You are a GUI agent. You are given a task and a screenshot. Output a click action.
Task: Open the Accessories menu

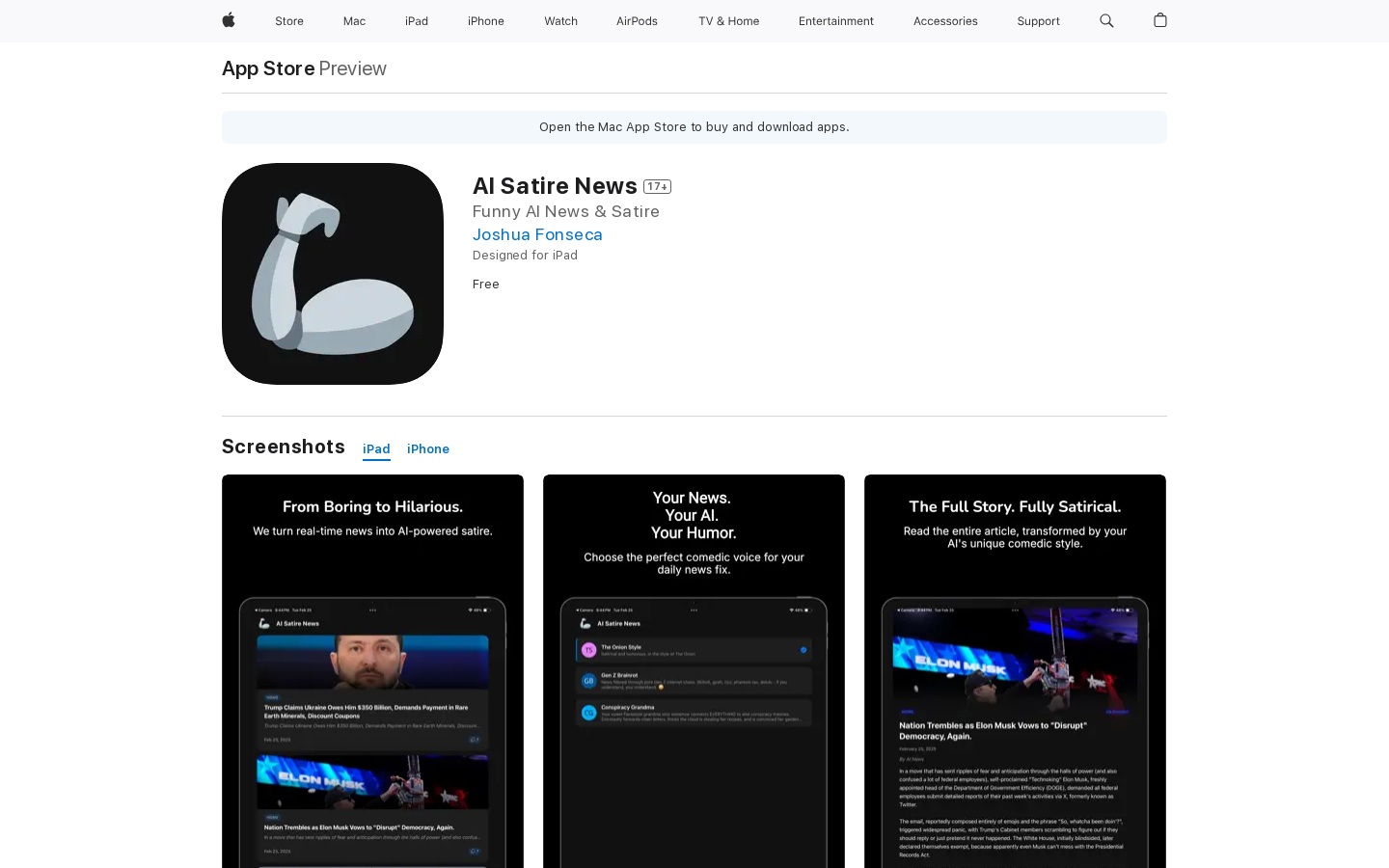click(945, 21)
